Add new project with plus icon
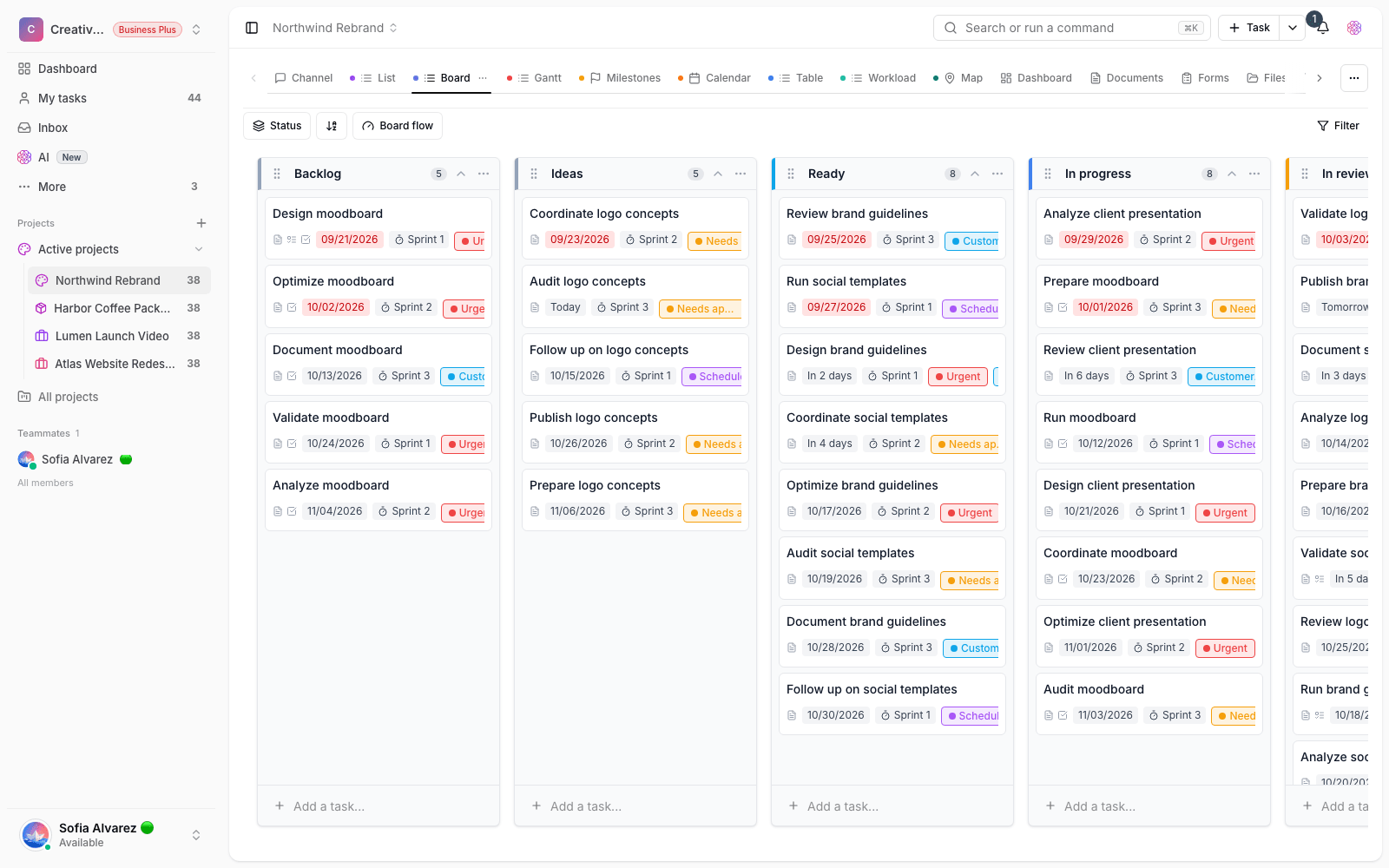The height and width of the screenshot is (868, 1389). click(201, 223)
